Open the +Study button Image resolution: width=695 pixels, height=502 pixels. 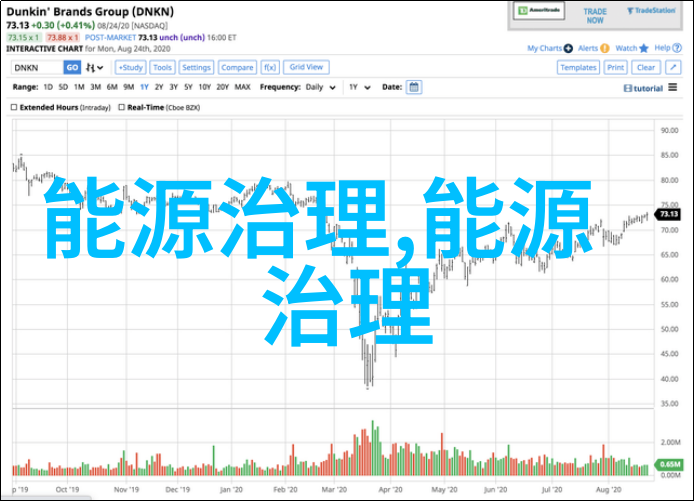(131, 67)
